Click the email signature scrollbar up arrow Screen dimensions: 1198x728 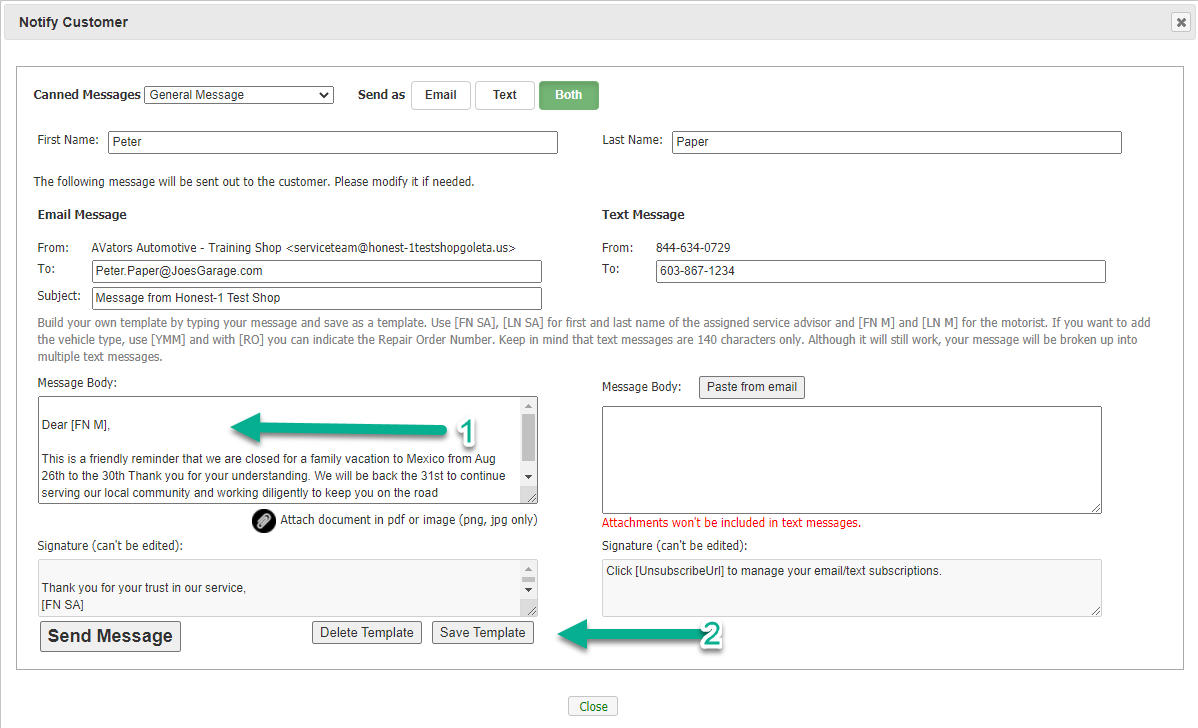(528, 569)
